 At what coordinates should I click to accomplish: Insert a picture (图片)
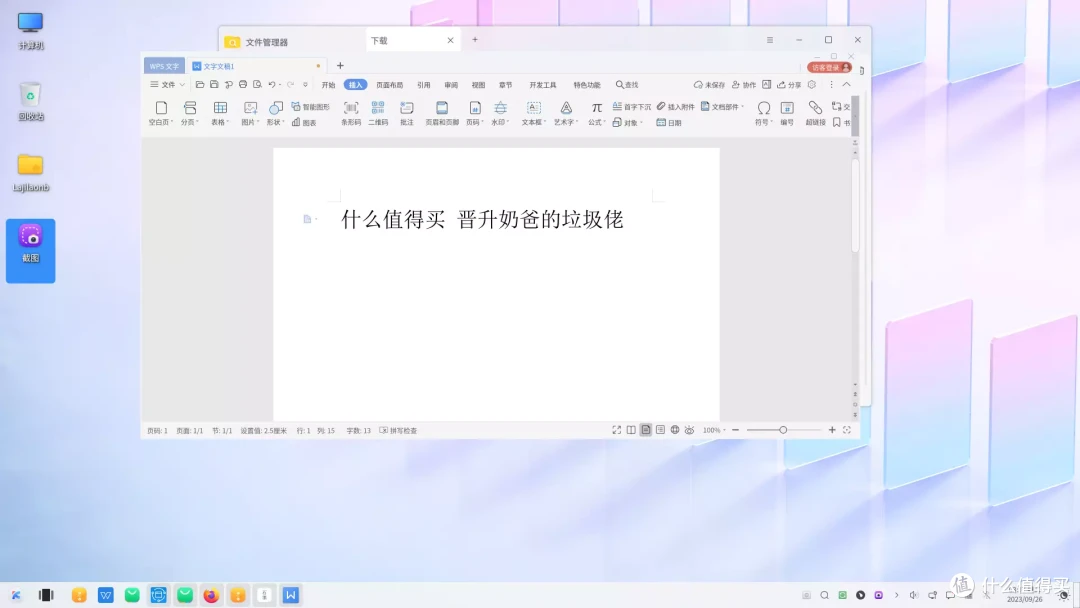[x=250, y=113]
